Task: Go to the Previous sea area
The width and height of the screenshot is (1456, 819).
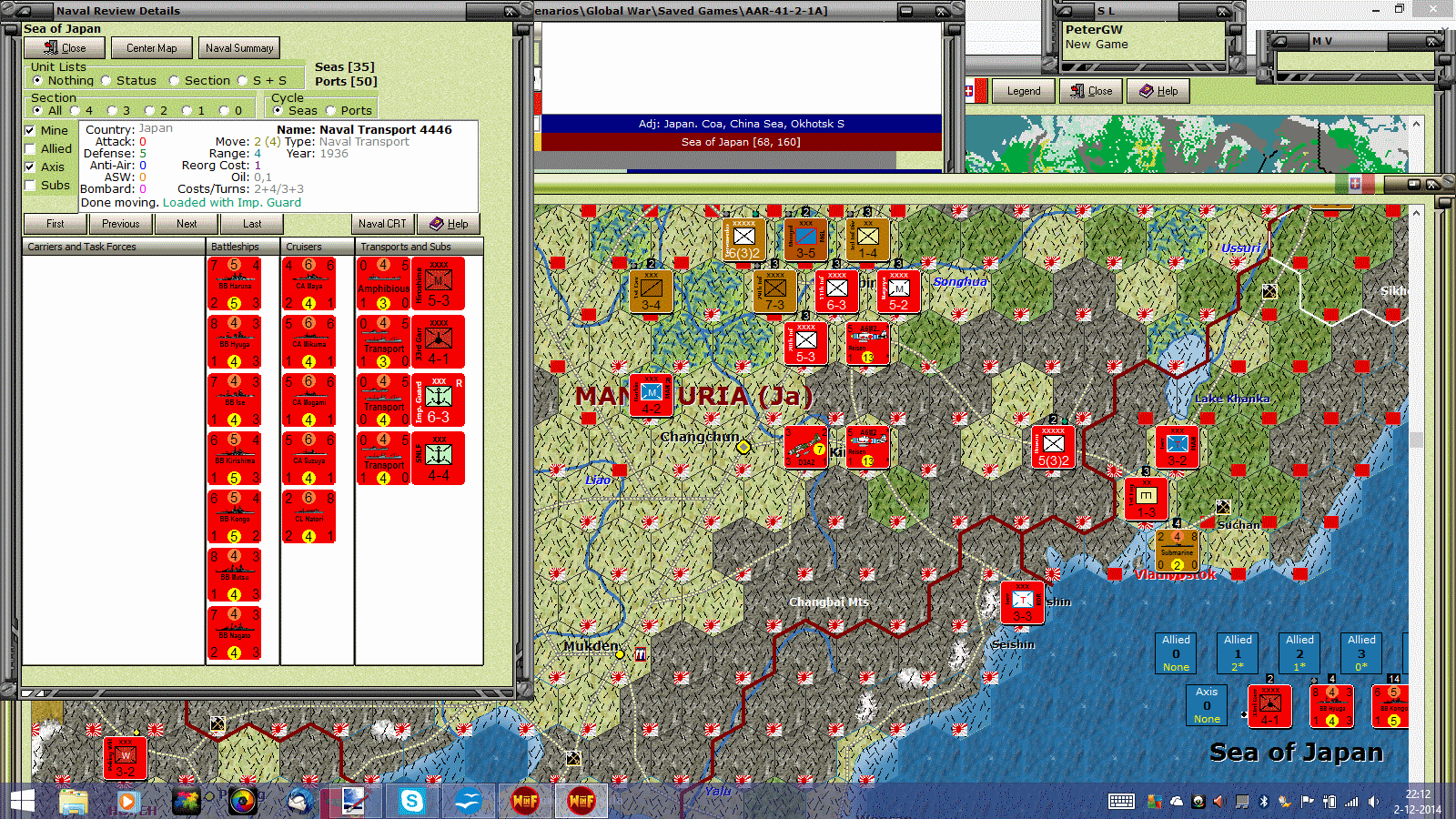Action: tap(121, 224)
